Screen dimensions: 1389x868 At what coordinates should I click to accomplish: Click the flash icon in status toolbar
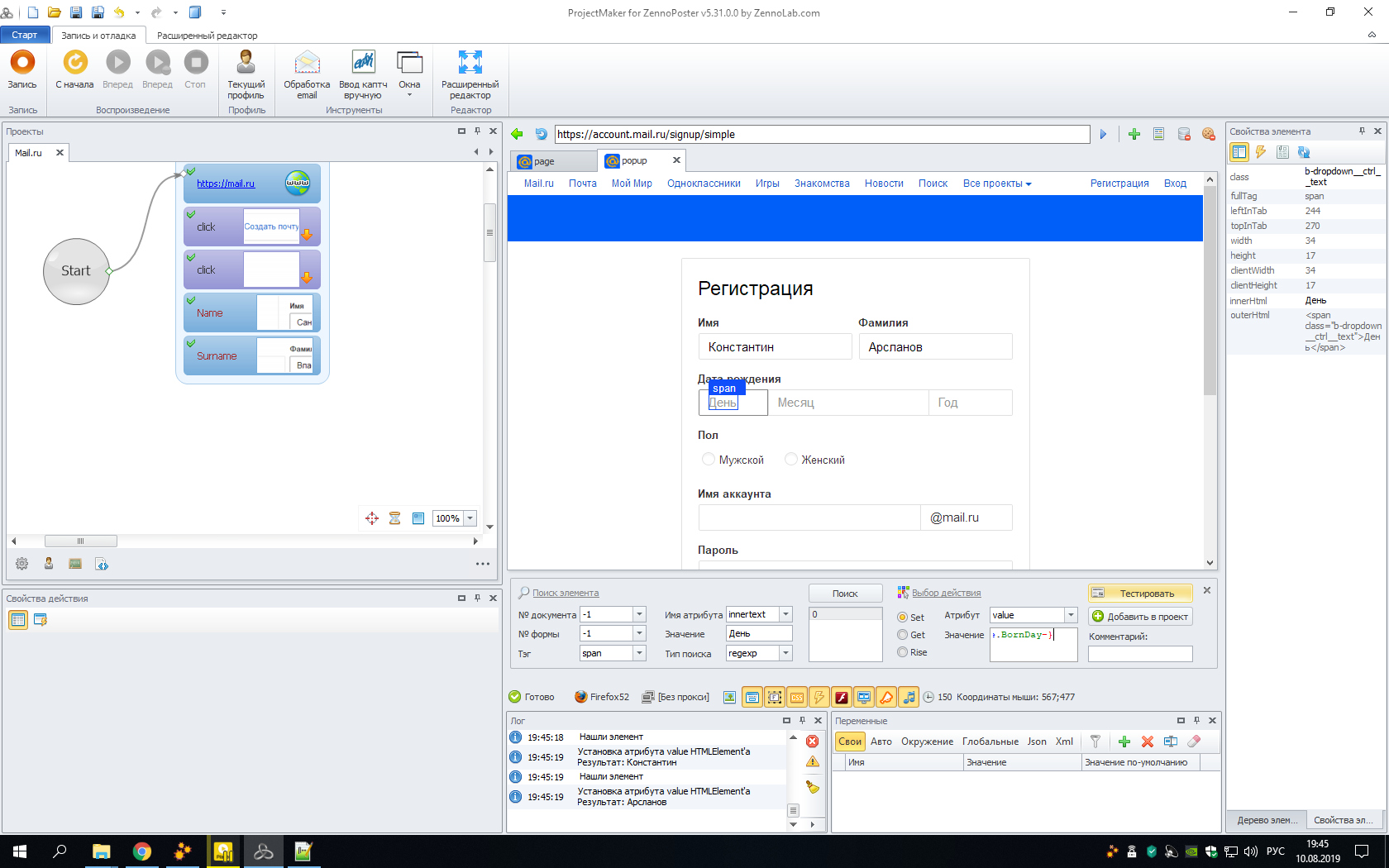tap(842, 697)
